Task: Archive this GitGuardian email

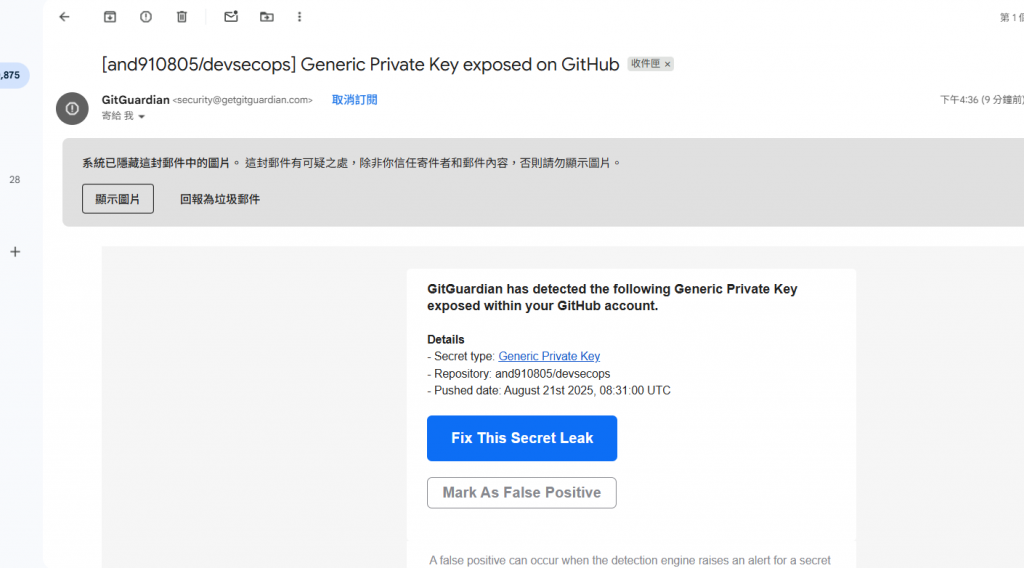Action: [x=110, y=17]
